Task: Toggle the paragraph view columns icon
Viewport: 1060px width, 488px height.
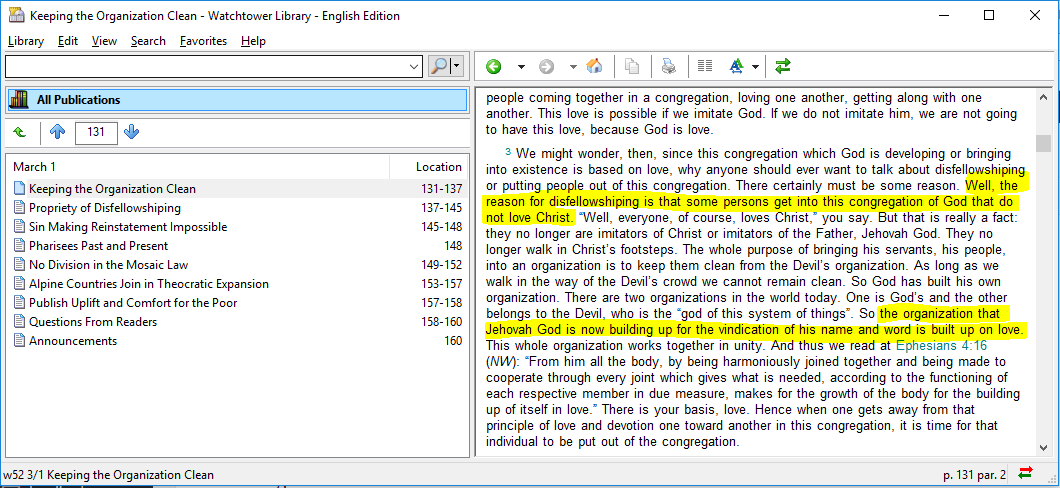Action: point(705,66)
